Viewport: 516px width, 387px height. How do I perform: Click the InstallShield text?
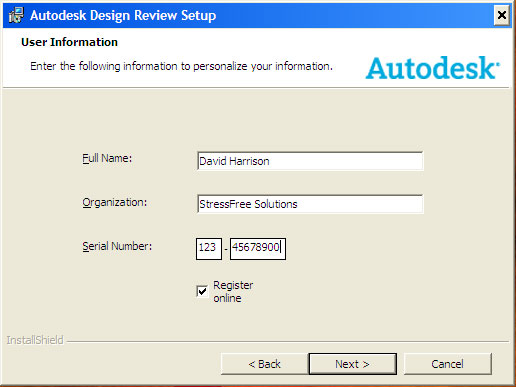click(x=35, y=340)
